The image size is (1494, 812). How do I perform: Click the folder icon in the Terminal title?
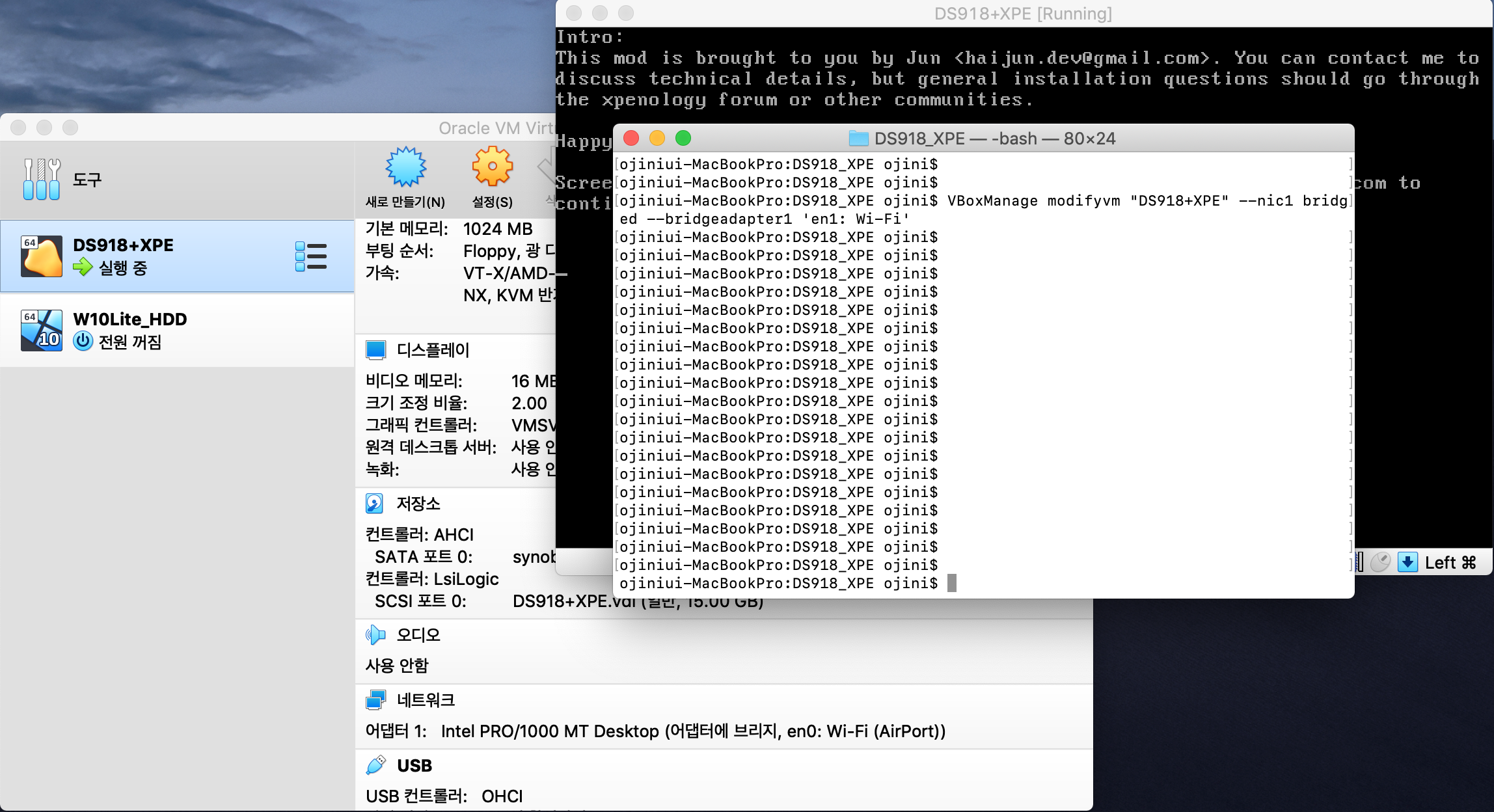tap(858, 139)
